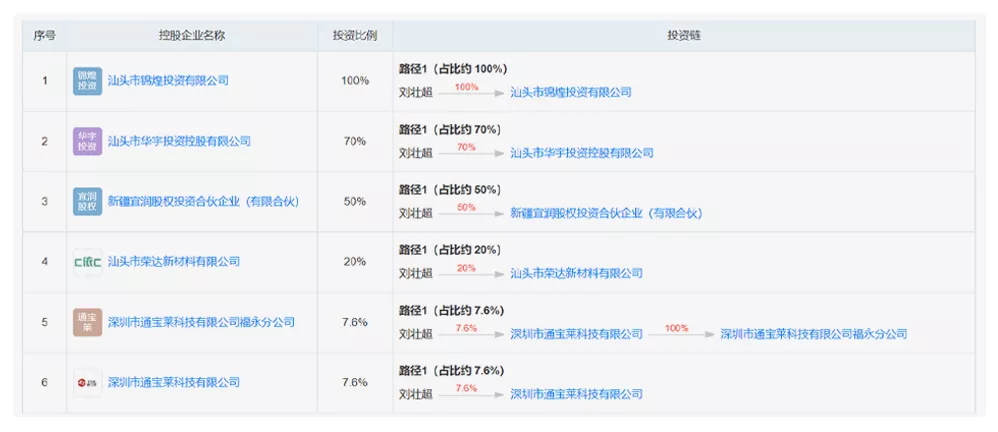998x432 pixels.
Task: Open 深圳市通宝莱科技有限公司福永分公司 in the company name column
Action: tap(201, 322)
